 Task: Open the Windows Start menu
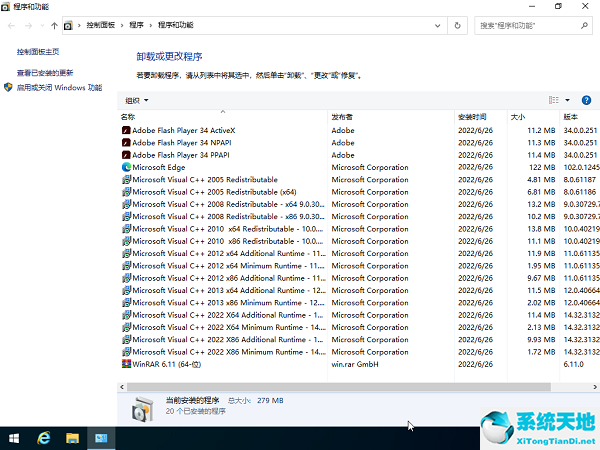click(14, 438)
